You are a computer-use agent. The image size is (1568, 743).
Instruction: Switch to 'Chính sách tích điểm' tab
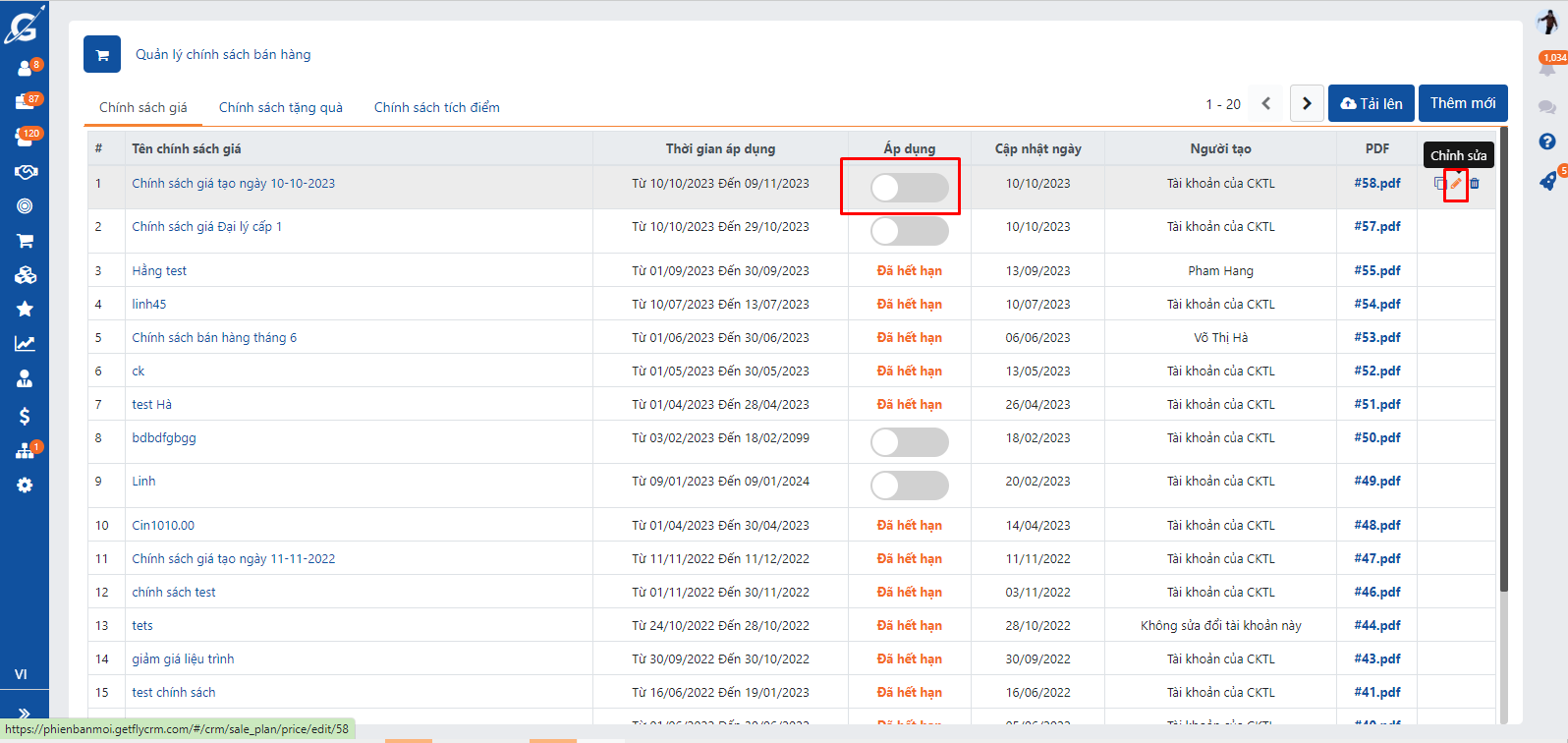click(x=436, y=107)
